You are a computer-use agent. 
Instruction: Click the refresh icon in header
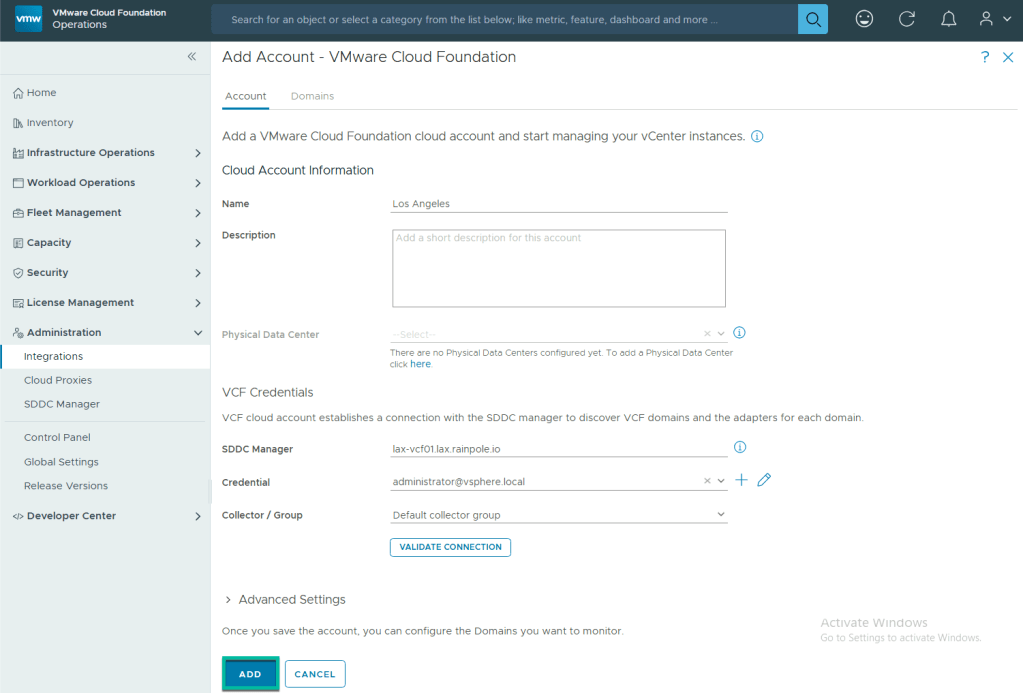tap(907, 19)
